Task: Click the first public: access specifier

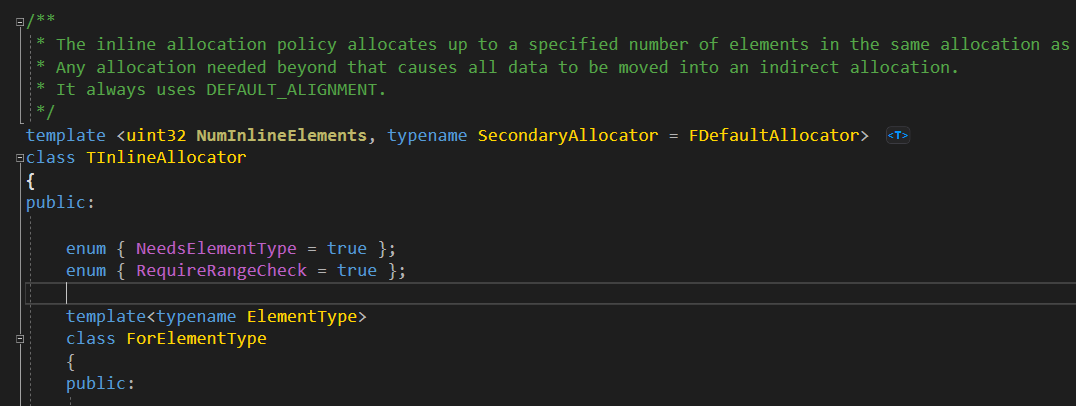Action: (x=60, y=203)
